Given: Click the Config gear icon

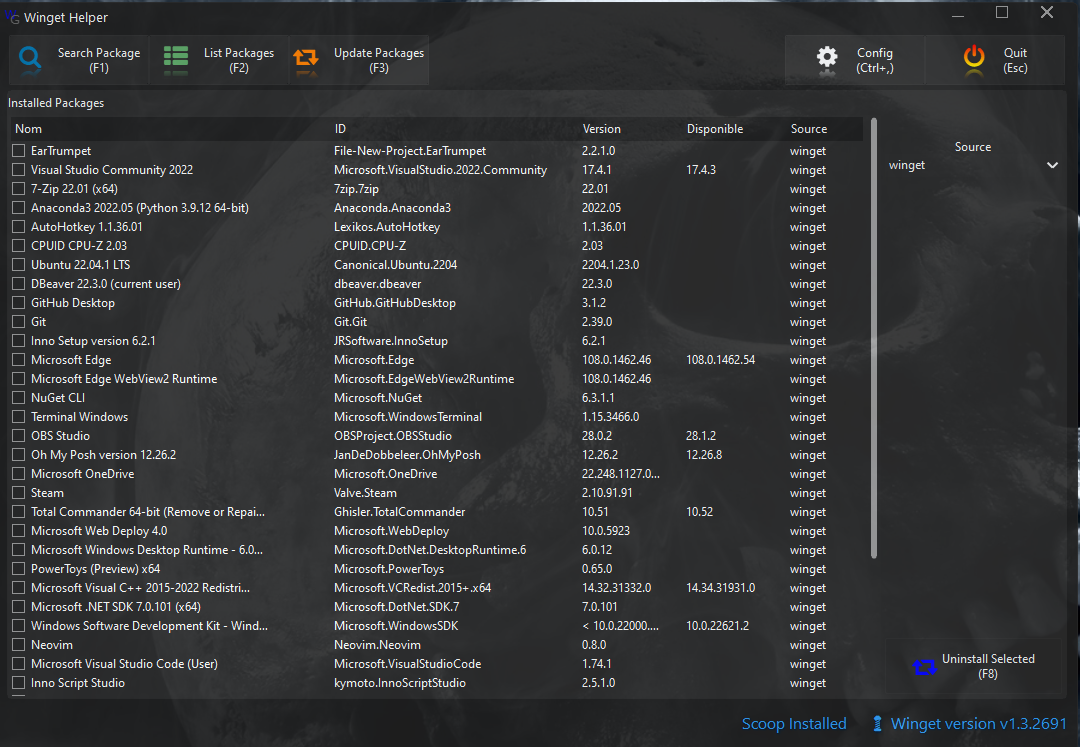Looking at the screenshot, I should click(827, 59).
